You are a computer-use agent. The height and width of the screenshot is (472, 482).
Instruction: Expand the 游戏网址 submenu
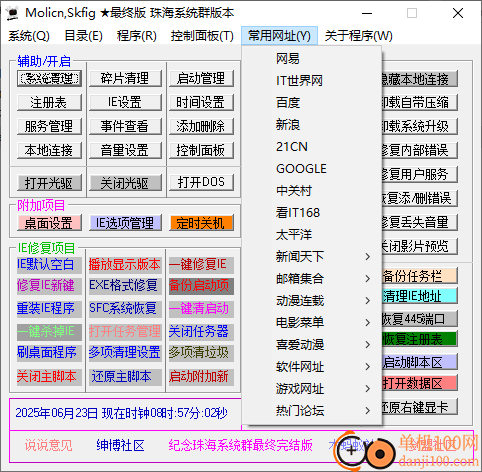(x=312, y=389)
